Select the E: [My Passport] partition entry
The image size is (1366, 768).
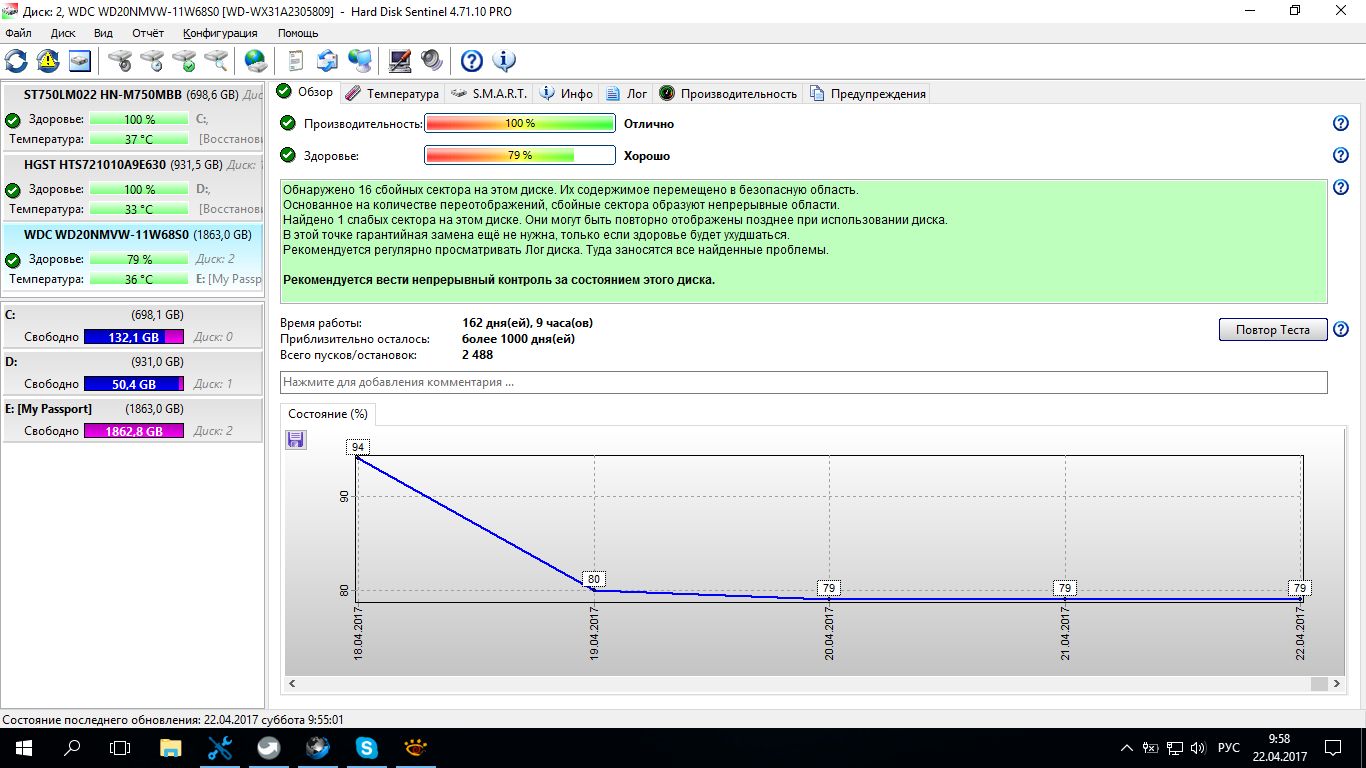tap(132, 419)
